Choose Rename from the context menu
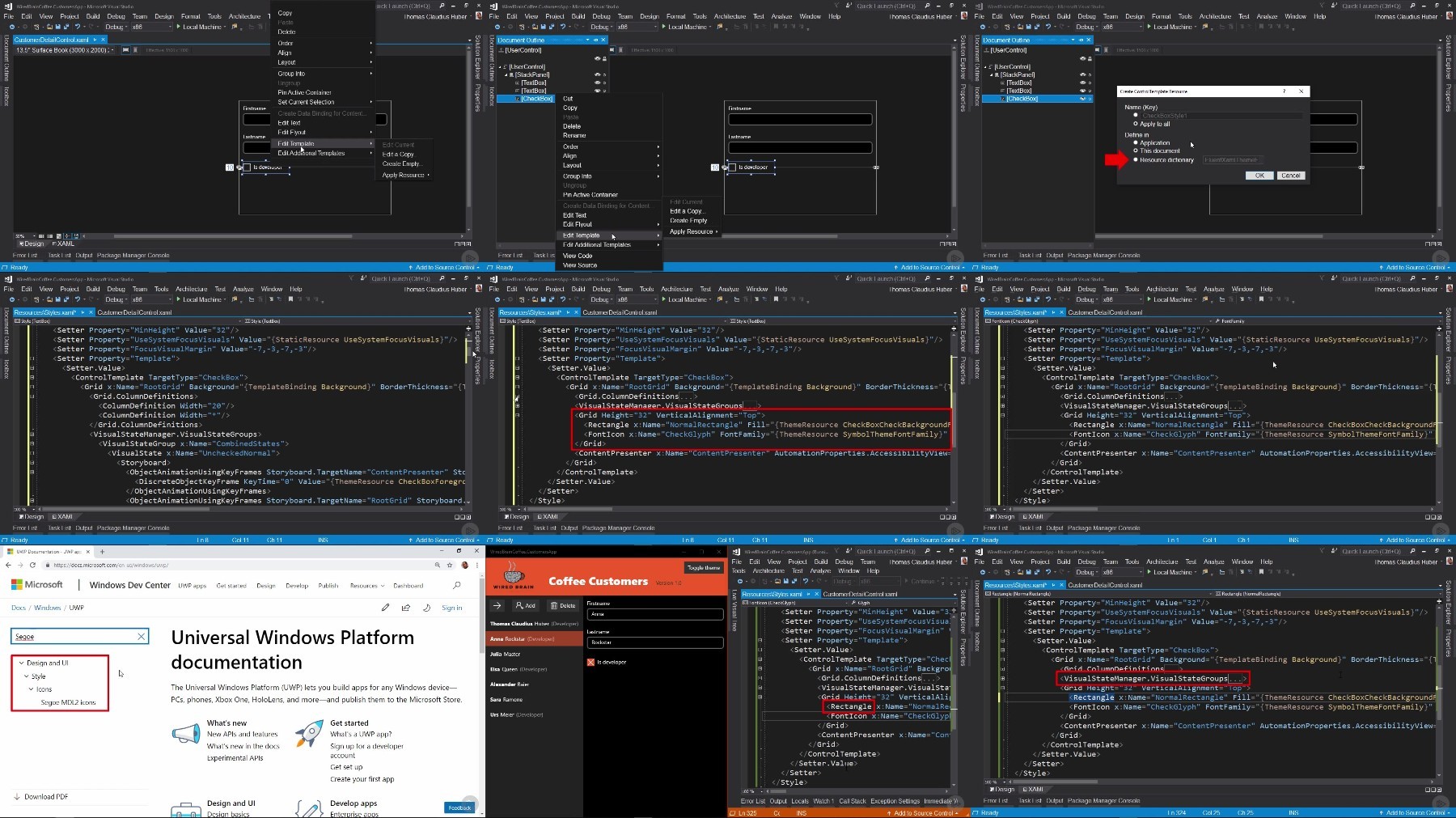The height and width of the screenshot is (818, 1456). pyautogui.click(x=574, y=135)
